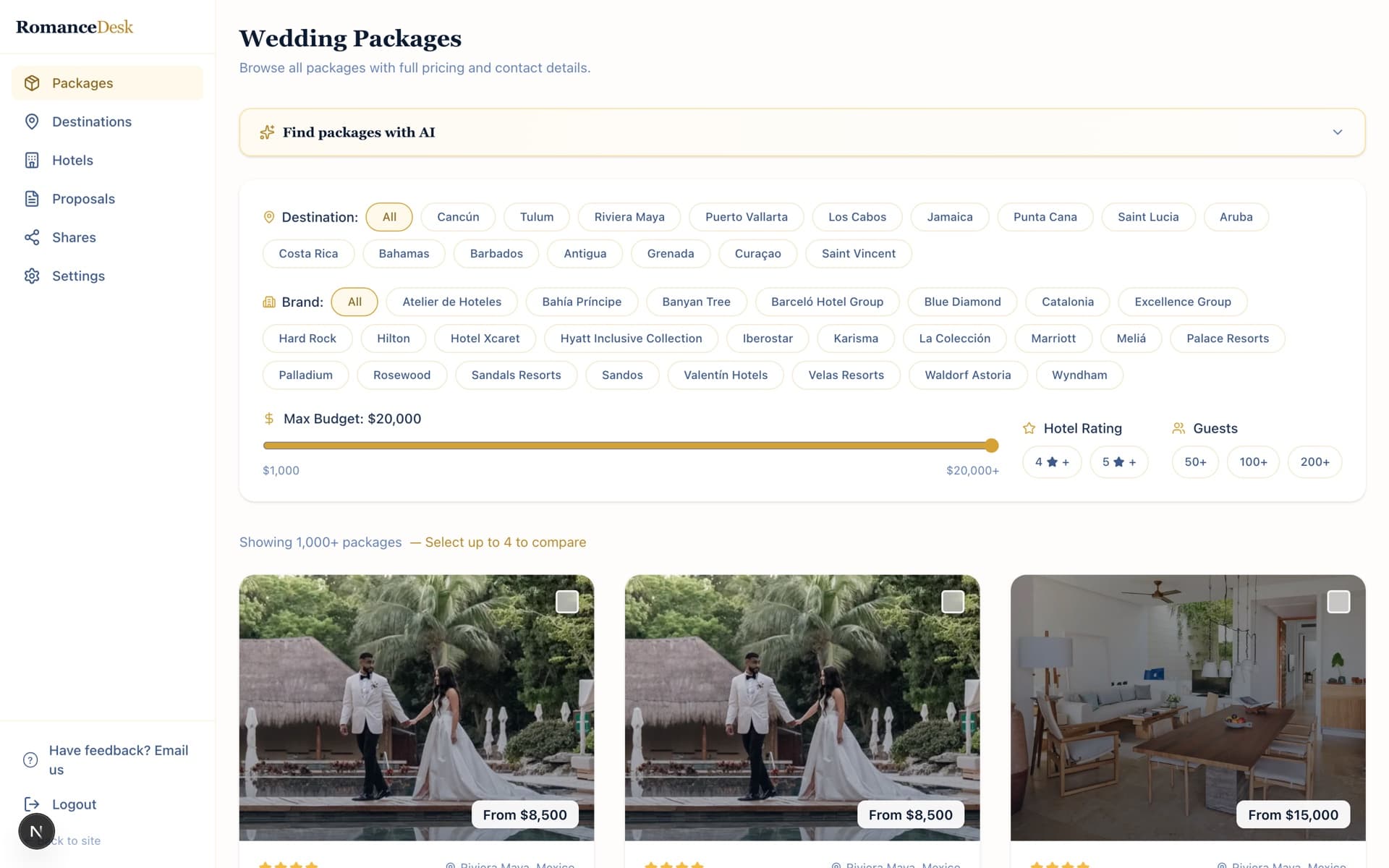Tick compare checkbox on first $8,500 package
1389x868 pixels.
click(x=567, y=602)
